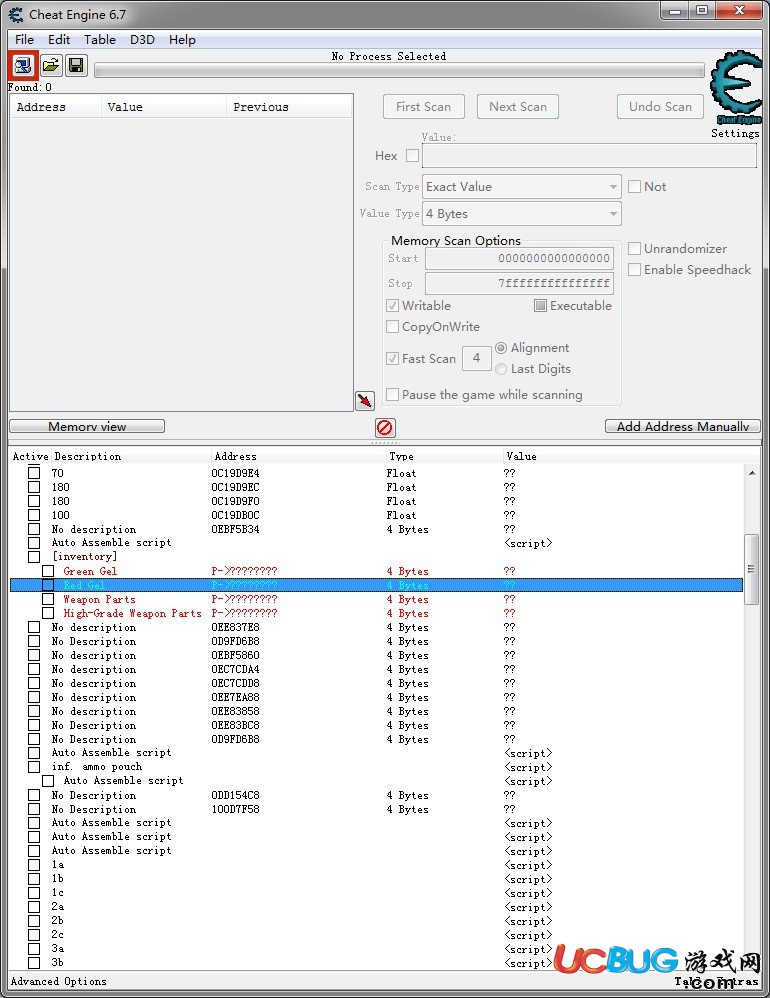Click the save table floppy icon
Viewport: 770px width, 998px height.
tap(76, 65)
